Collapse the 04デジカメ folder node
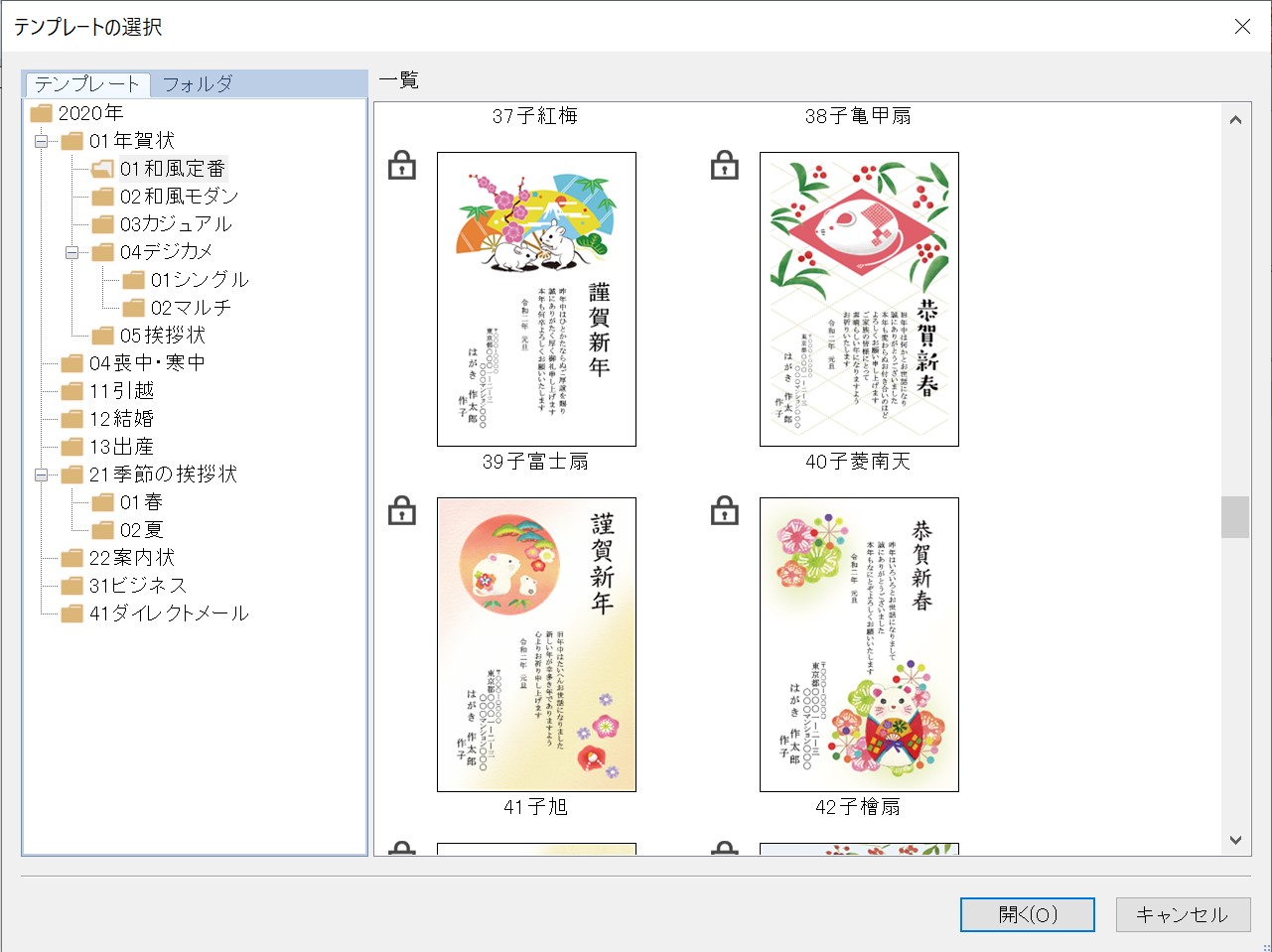 (72, 252)
